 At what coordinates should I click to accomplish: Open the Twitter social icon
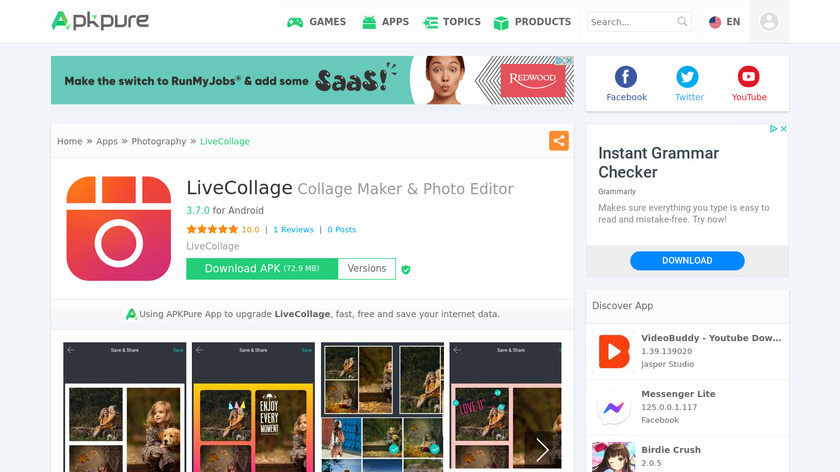click(687, 77)
